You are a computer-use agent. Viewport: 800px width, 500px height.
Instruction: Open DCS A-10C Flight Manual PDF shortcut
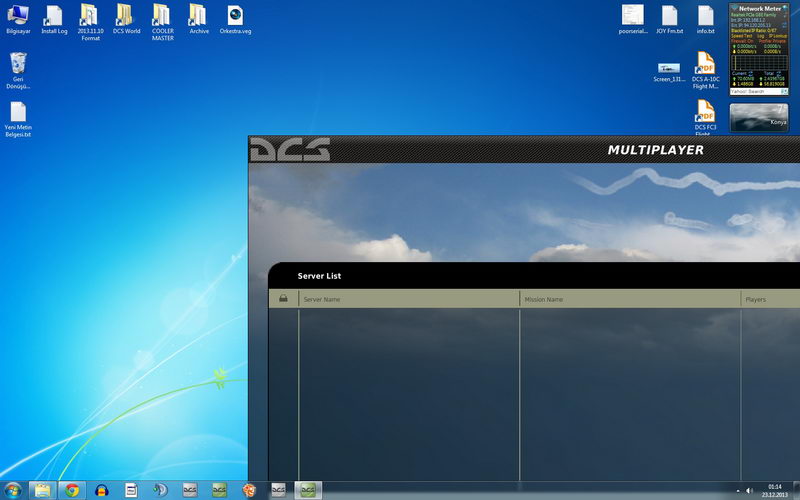706,70
